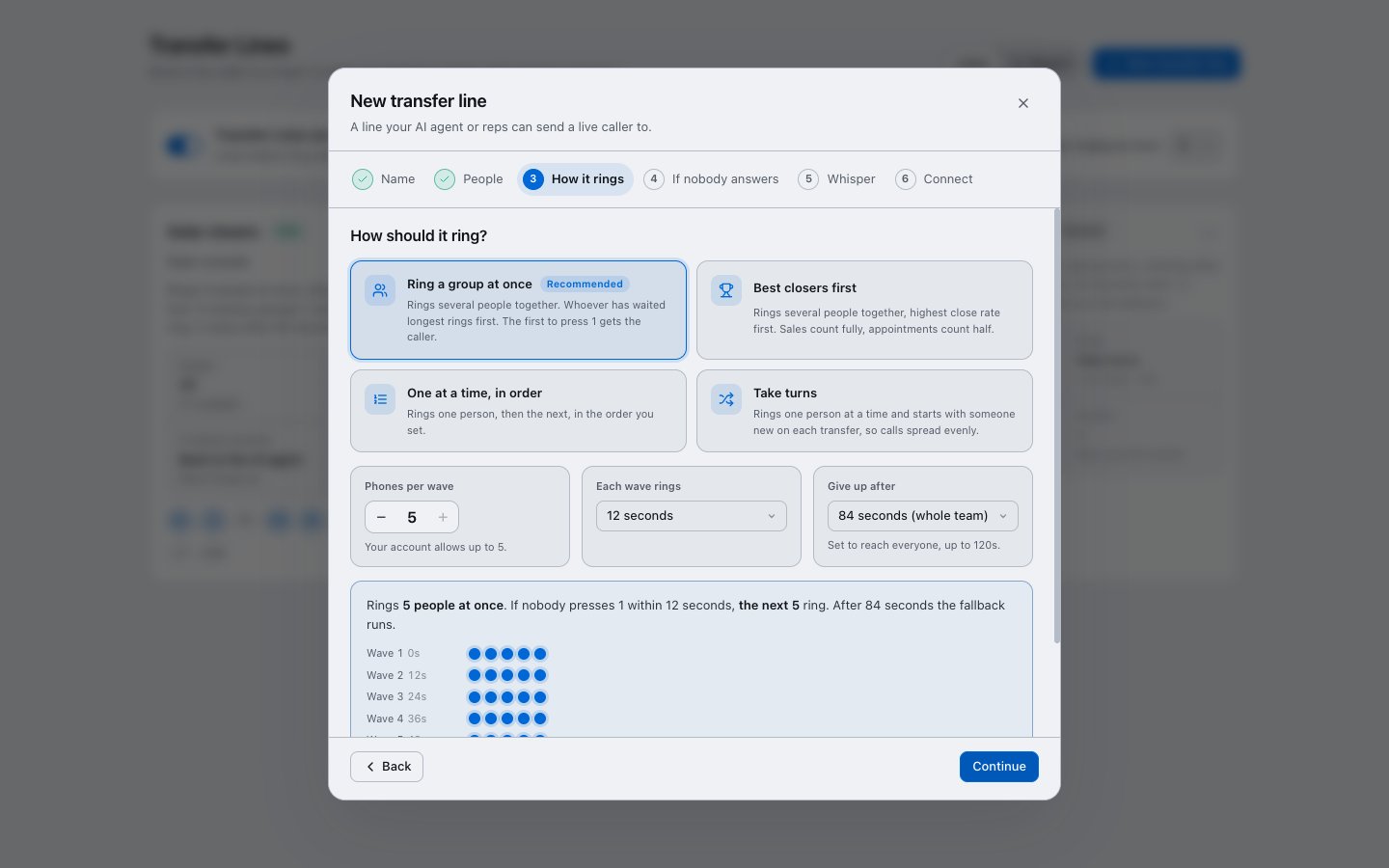Click the dialog's vertical scrollbar
Image resolution: width=1389 pixels, height=868 pixels.
[1057, 426]
